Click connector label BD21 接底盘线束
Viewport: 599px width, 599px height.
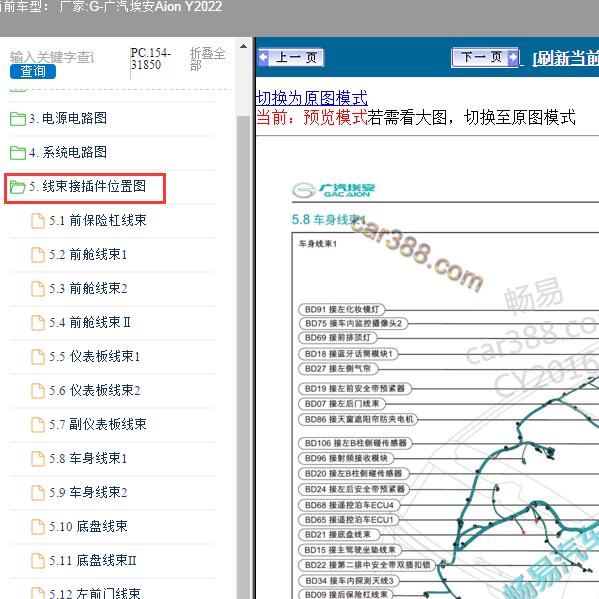(x=339, y=535)
